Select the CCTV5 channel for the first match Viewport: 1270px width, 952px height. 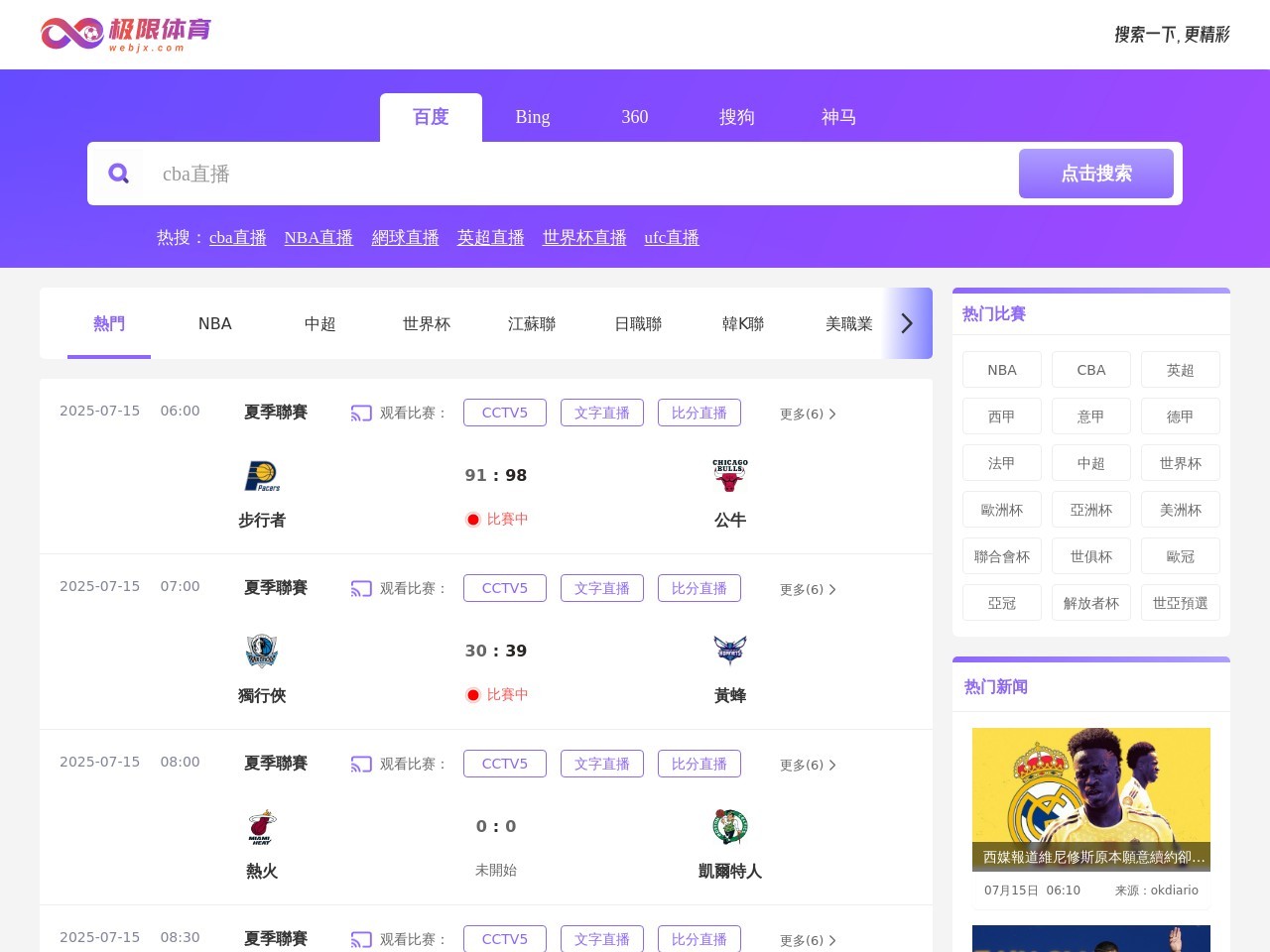[504, 413]
